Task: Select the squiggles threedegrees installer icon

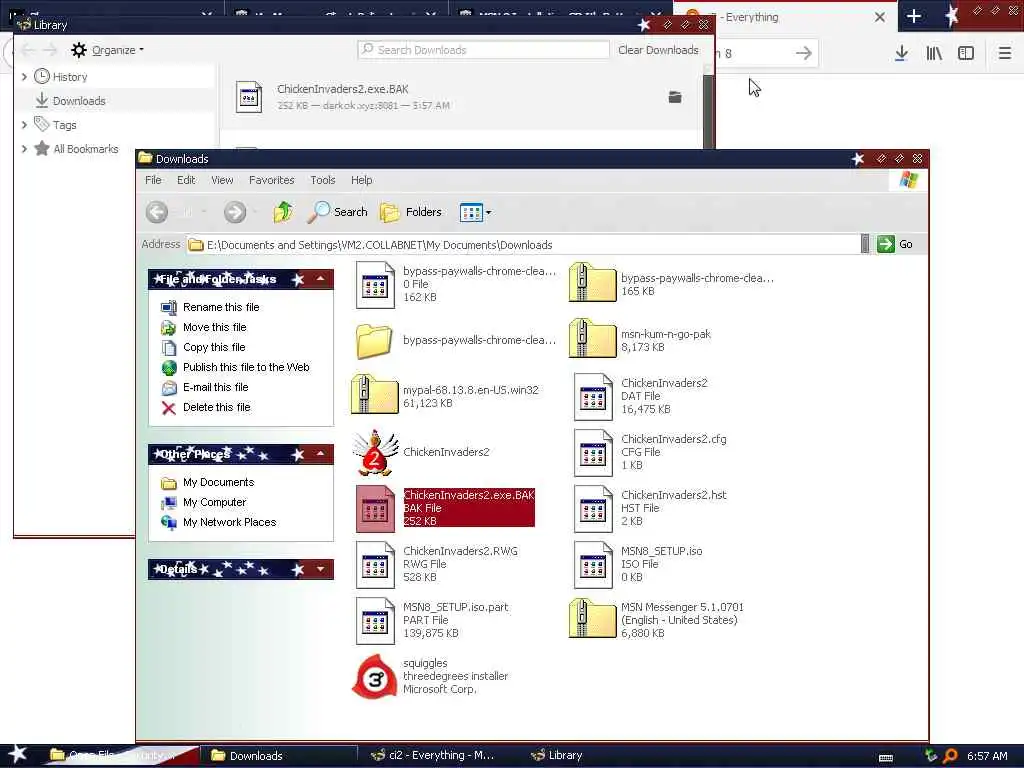Action: pos(375,677)
